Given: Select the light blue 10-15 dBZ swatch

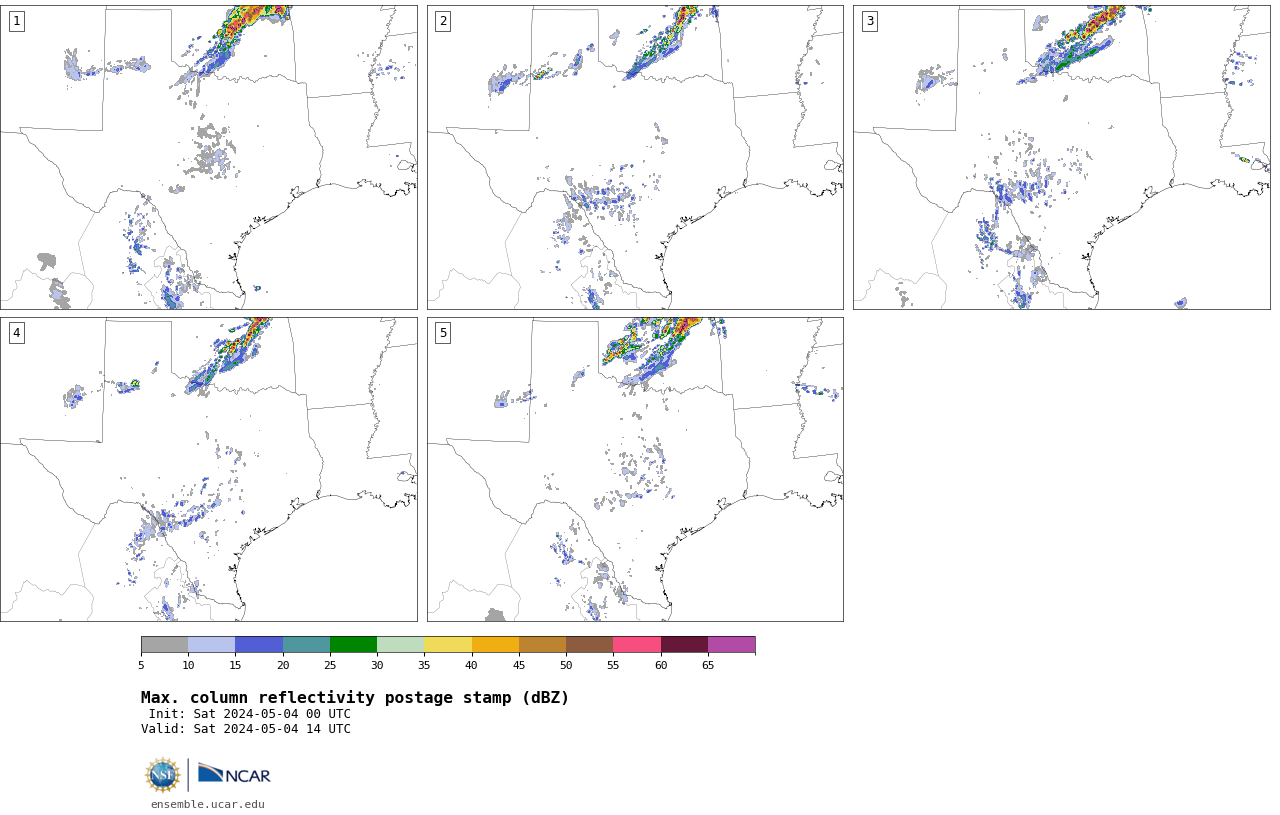Looking at the screenshot, I should click(212, 644).
